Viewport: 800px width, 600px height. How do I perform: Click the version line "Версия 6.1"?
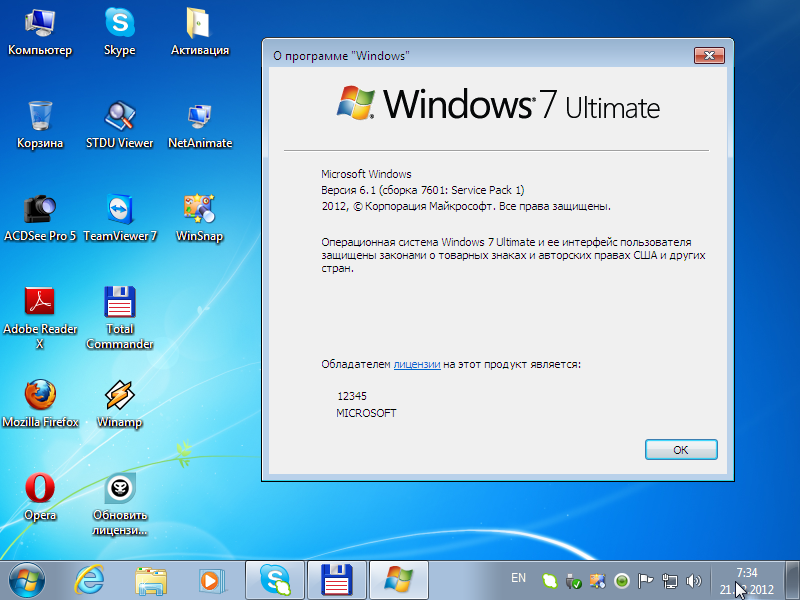click(x=422, y=190)
